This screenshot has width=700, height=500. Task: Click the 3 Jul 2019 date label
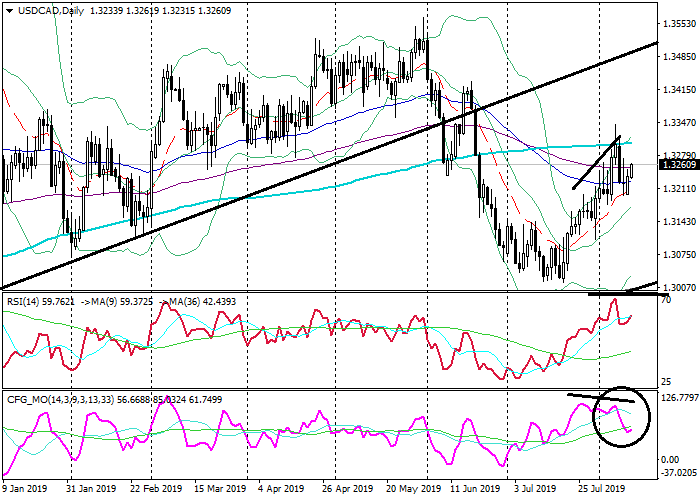coord(536,488)
